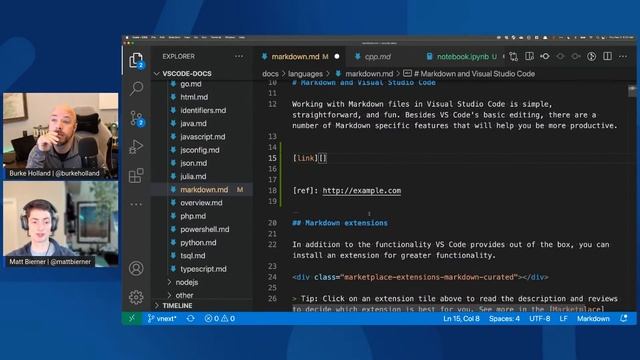The image size is (640, 360).
Task: Click the remote window indicator in status bar
Action: pyautogui.click(x=131, y=318)
